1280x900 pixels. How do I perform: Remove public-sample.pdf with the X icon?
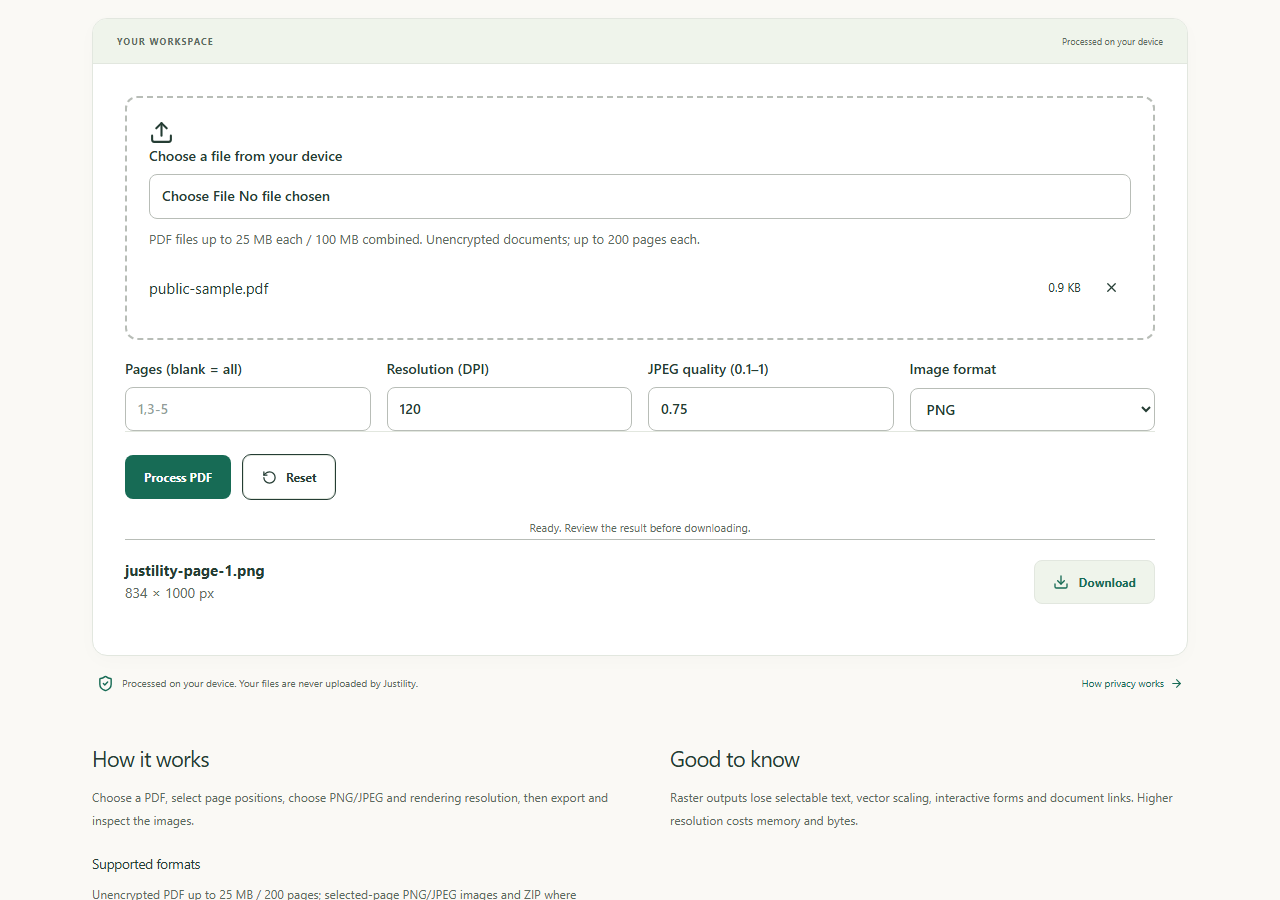(1111, 288)
